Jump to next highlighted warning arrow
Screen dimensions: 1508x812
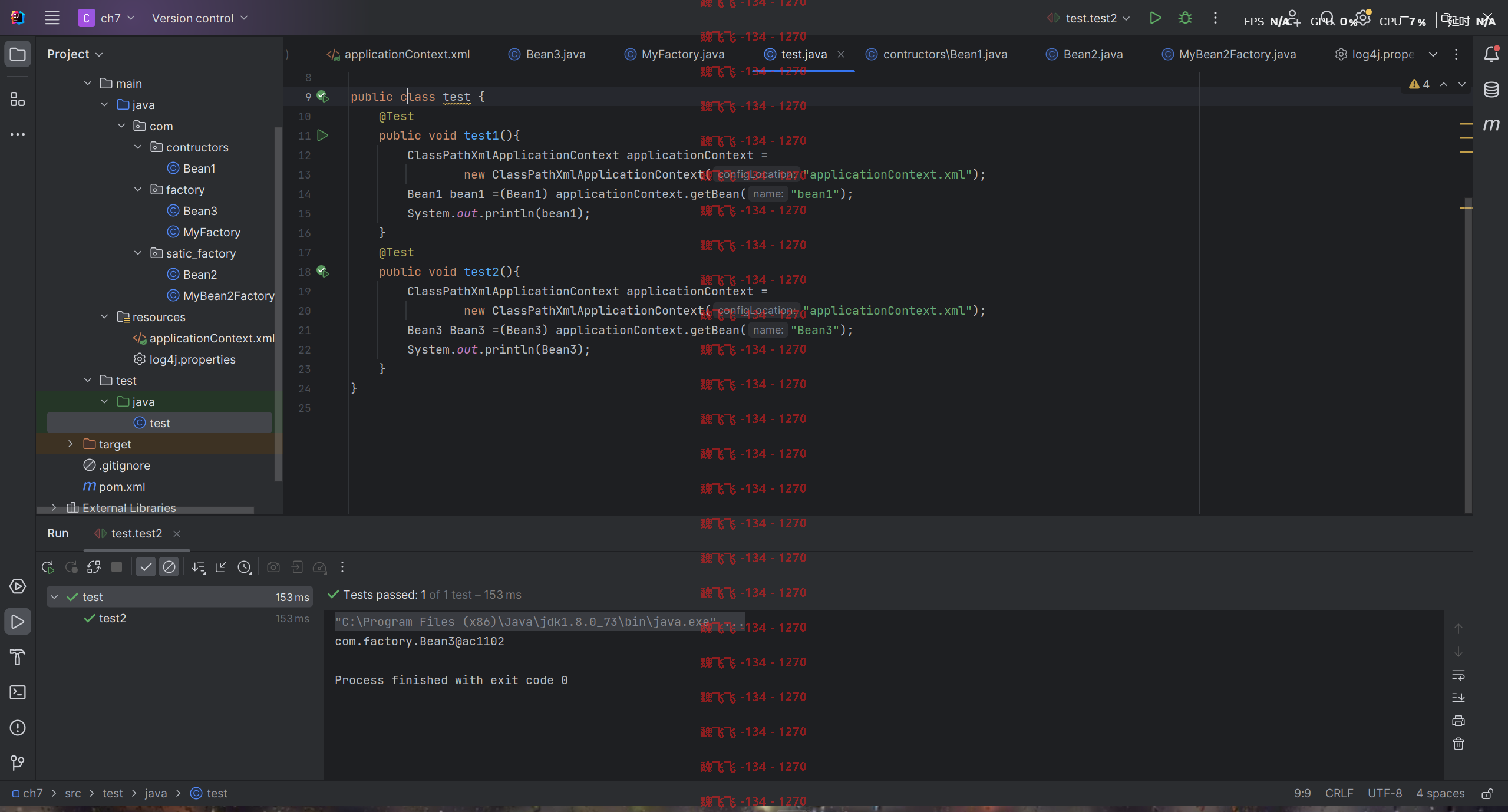(x=1462, y=84)
